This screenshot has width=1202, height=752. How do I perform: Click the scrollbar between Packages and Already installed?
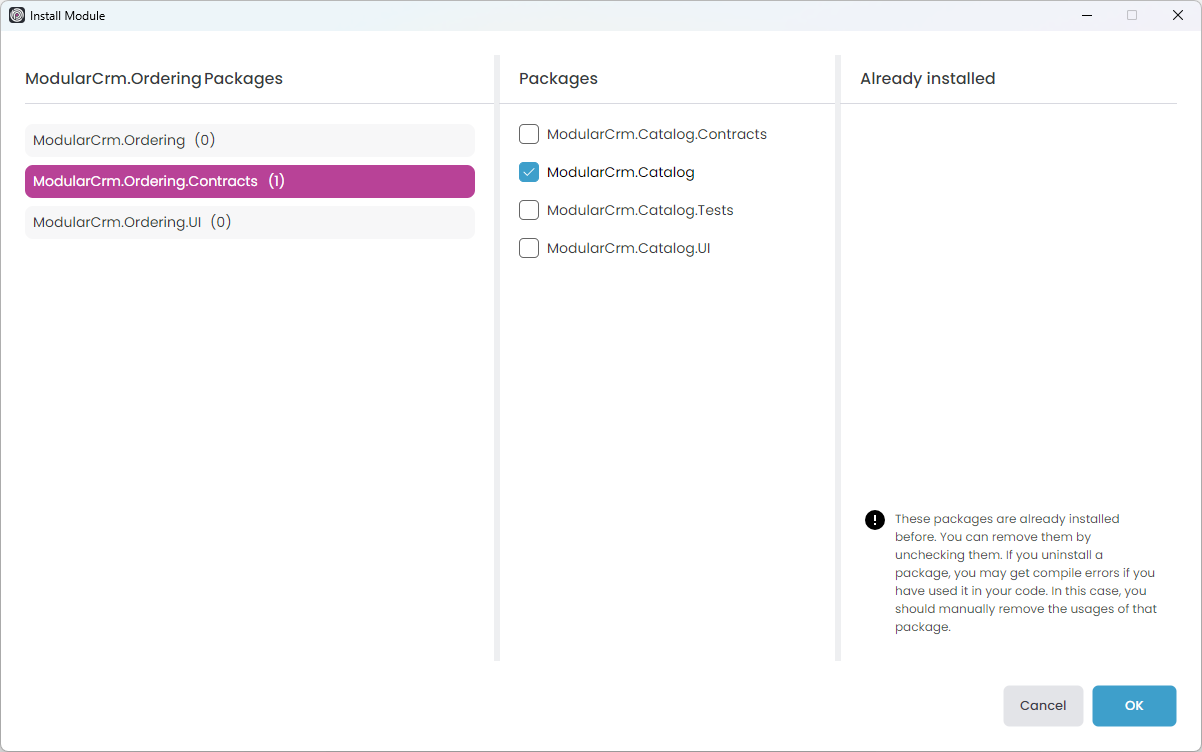click(837, 380)
